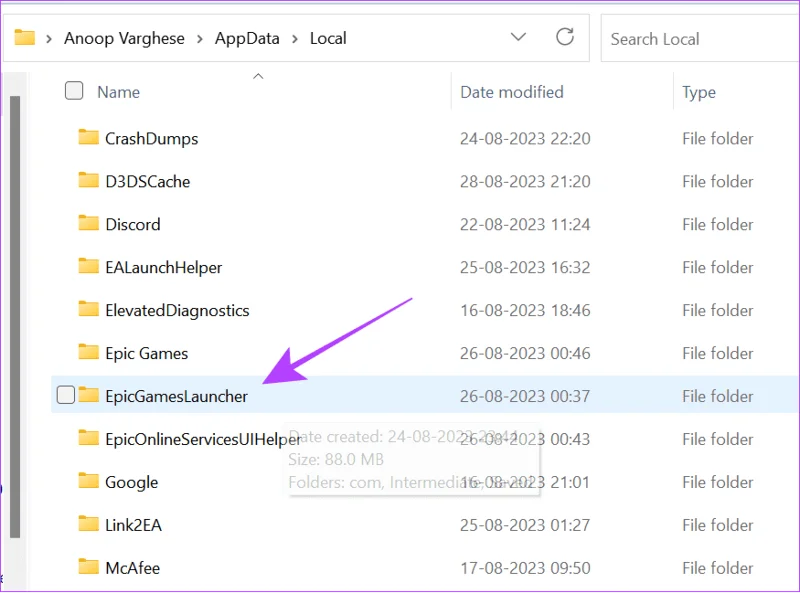Click the McAfee folder icon
This screenshot has width=800, height=593.
89,566
